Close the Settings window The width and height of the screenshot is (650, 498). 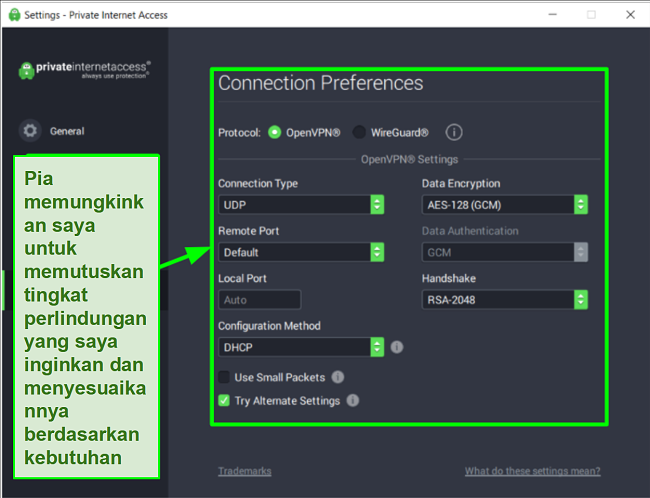[631, 15]
